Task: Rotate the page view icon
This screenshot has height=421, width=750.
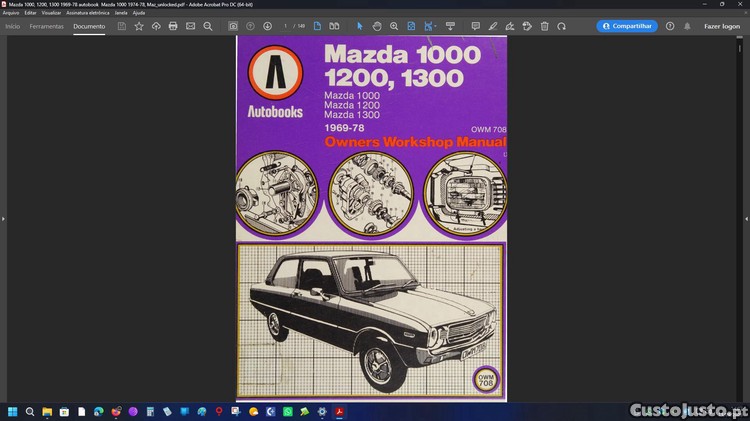Action: pos(562,26)
